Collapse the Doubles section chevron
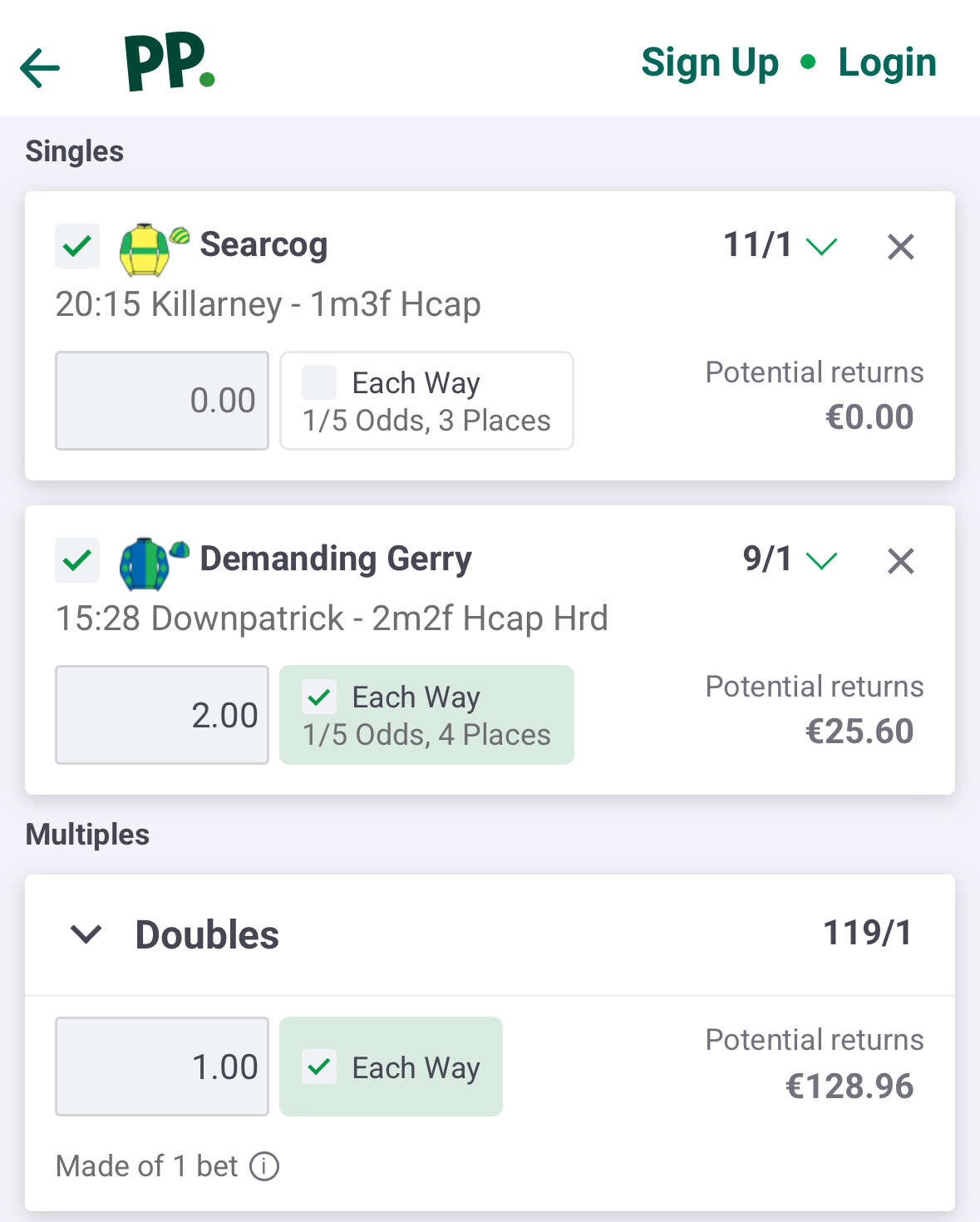The height and width of the screenshot is (1222, 980). click(x=86, y=934)
